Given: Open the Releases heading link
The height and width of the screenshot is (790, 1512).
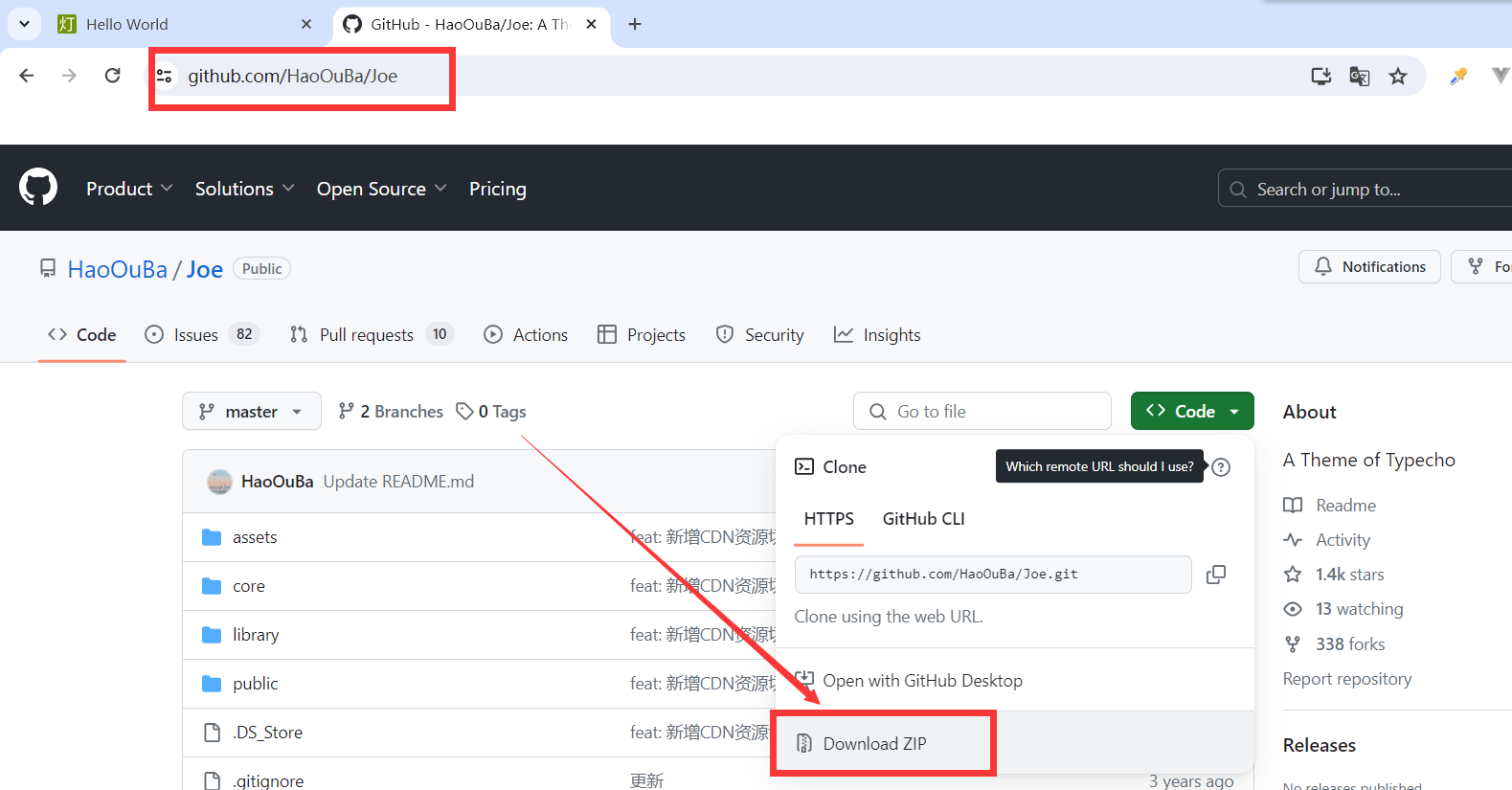Looking at the screenshot, I should coord(1320,745).
